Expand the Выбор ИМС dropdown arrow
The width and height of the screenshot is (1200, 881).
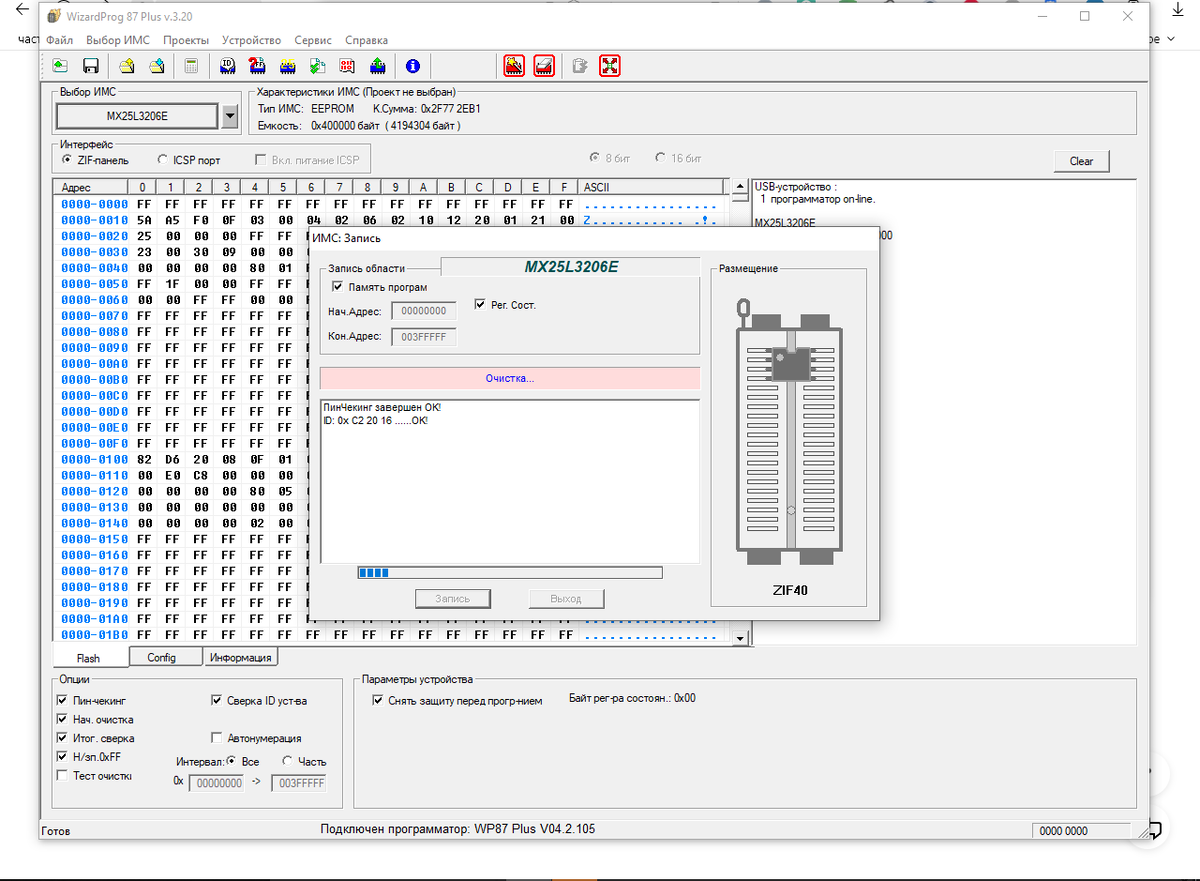point(230,116)
